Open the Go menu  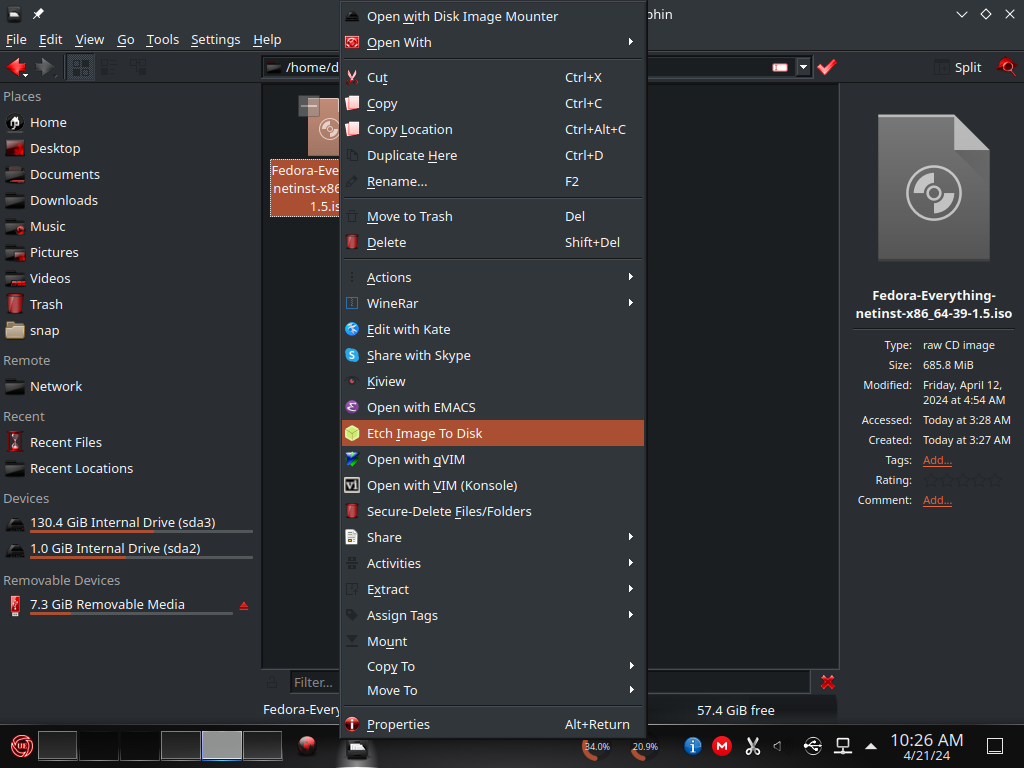125,39
